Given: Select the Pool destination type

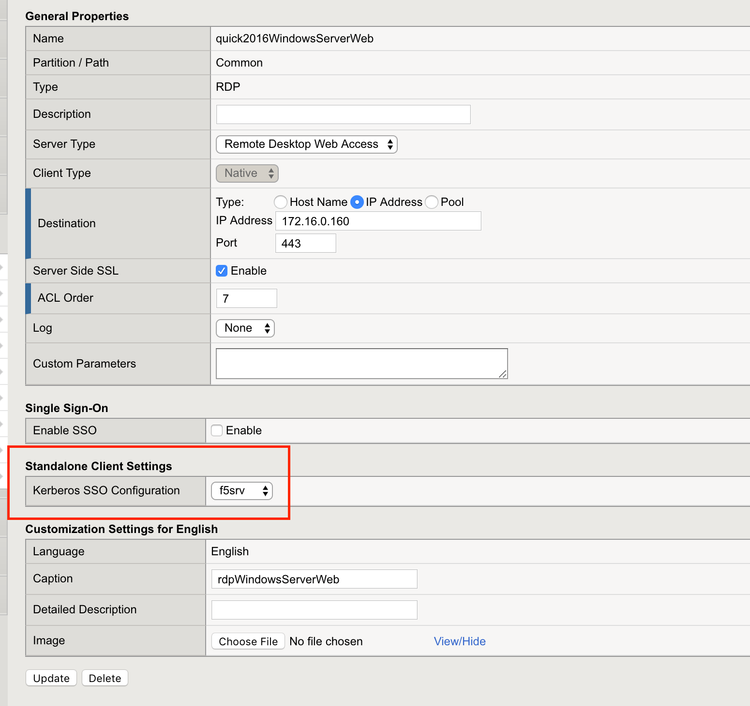Looking at the screenshot, I should tap(432, 202).
